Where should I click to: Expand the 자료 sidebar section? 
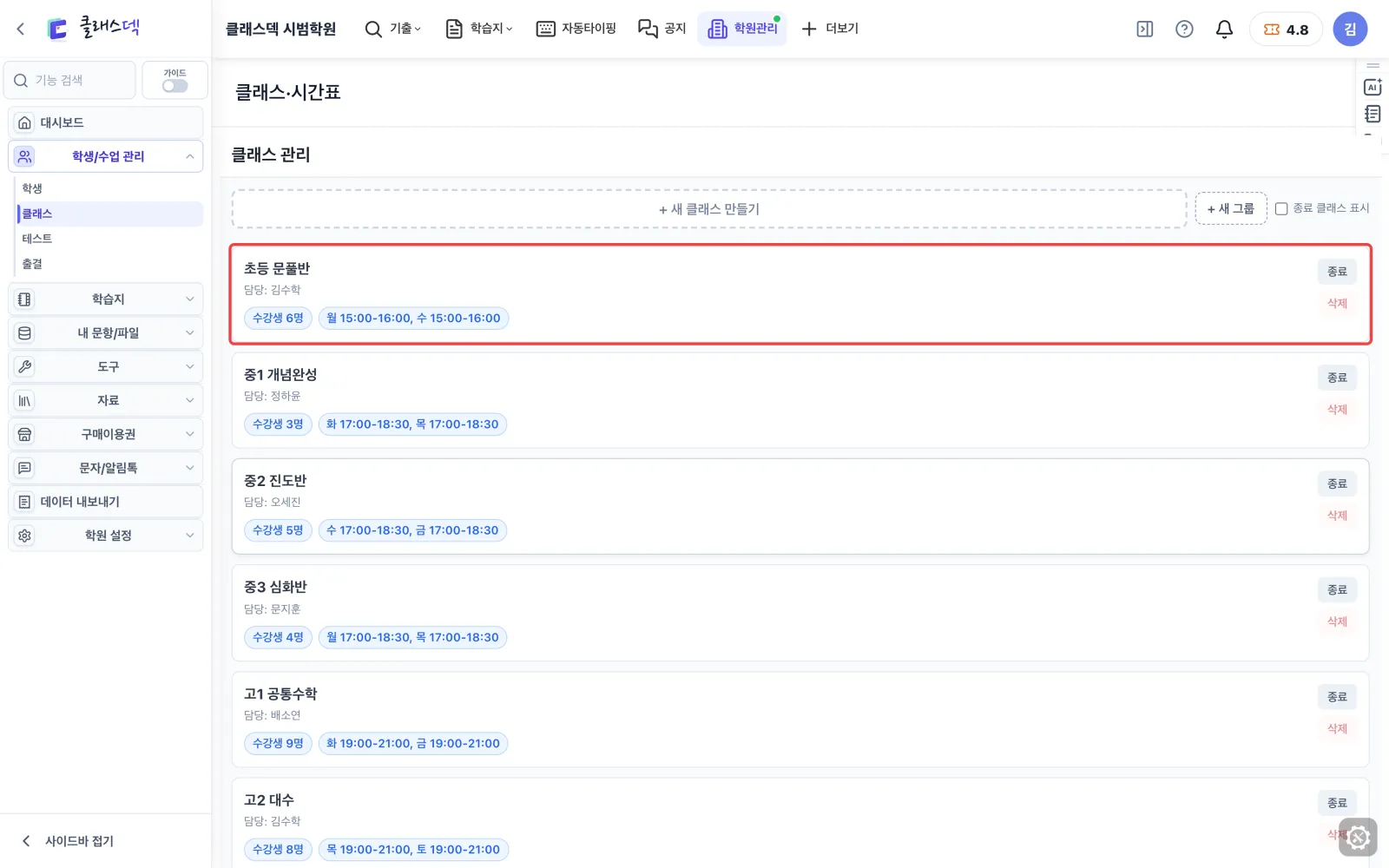106,400
